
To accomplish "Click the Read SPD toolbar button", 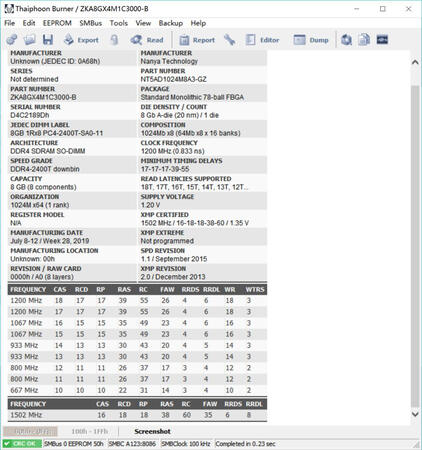I will point(147,40).
